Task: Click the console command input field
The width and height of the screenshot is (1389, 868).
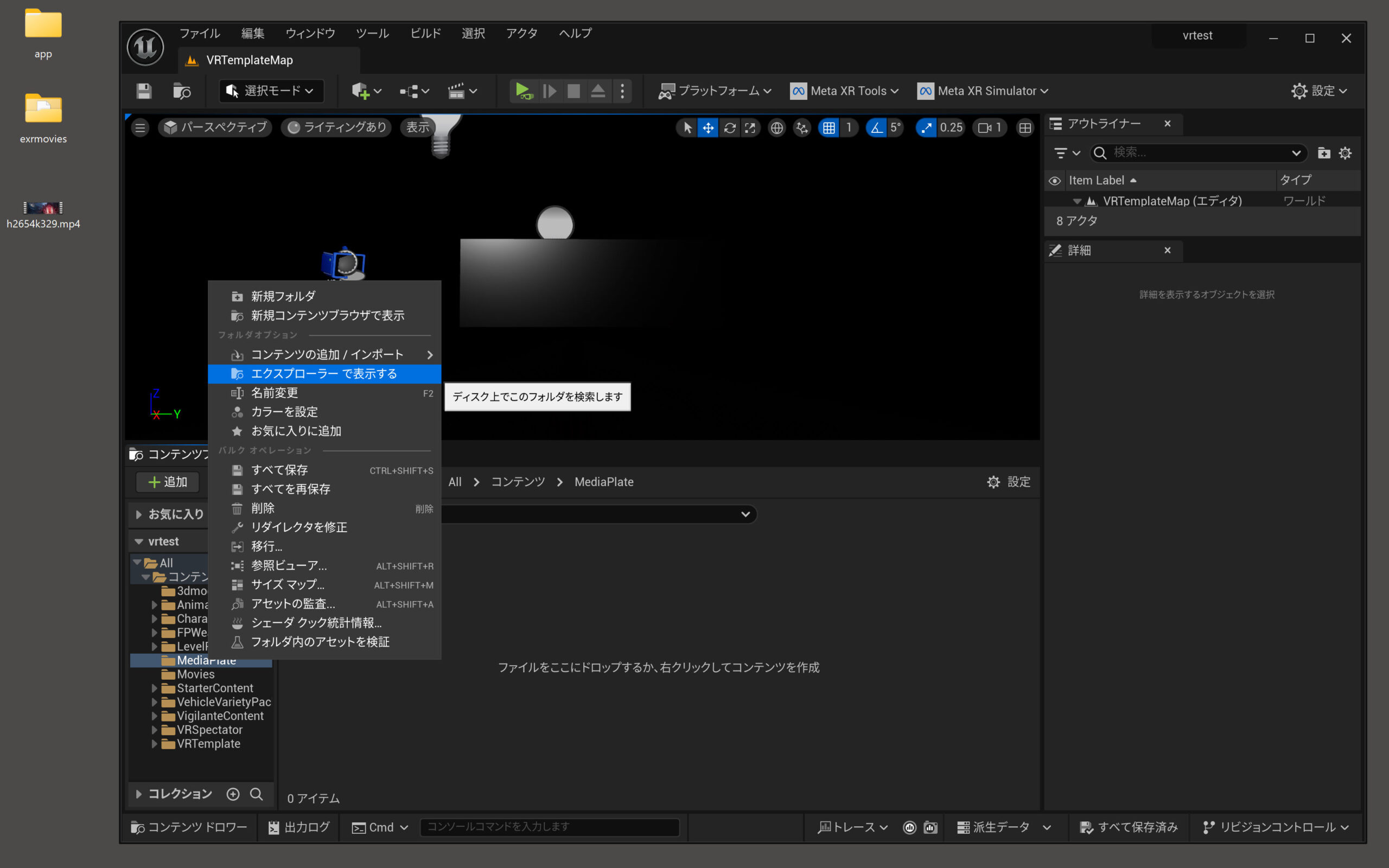Action: 549,827
